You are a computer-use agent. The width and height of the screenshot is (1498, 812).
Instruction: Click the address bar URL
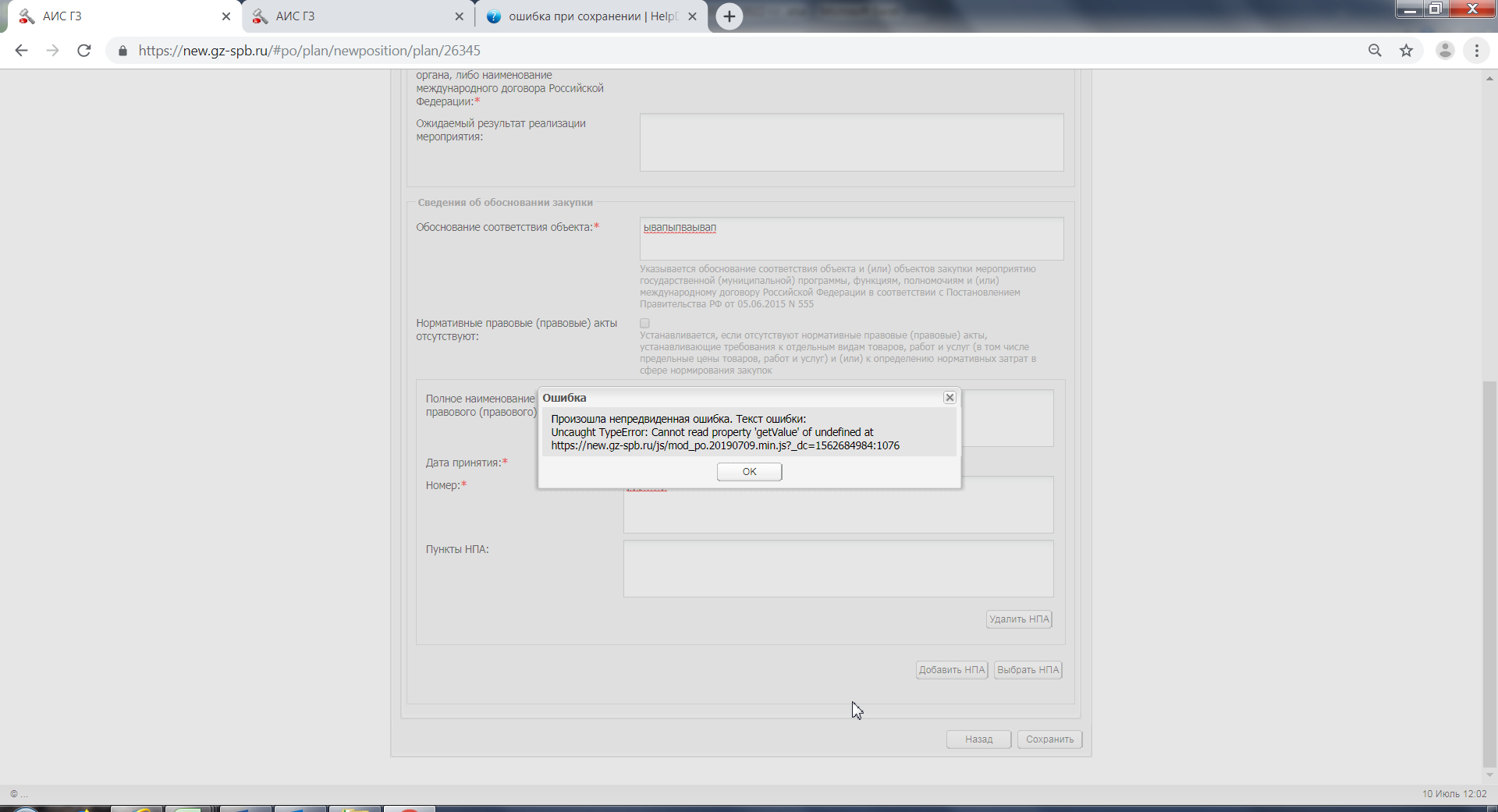[310, 51]
